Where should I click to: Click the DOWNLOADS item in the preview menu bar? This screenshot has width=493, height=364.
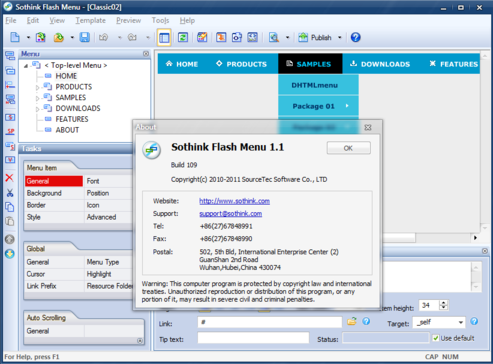tap(380, 64)
